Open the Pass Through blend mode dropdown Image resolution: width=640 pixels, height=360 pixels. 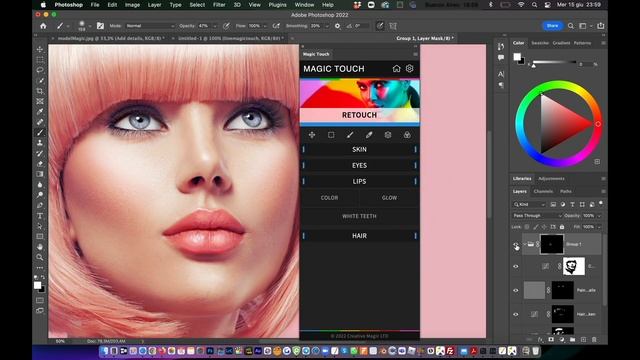tap(537, 216)
